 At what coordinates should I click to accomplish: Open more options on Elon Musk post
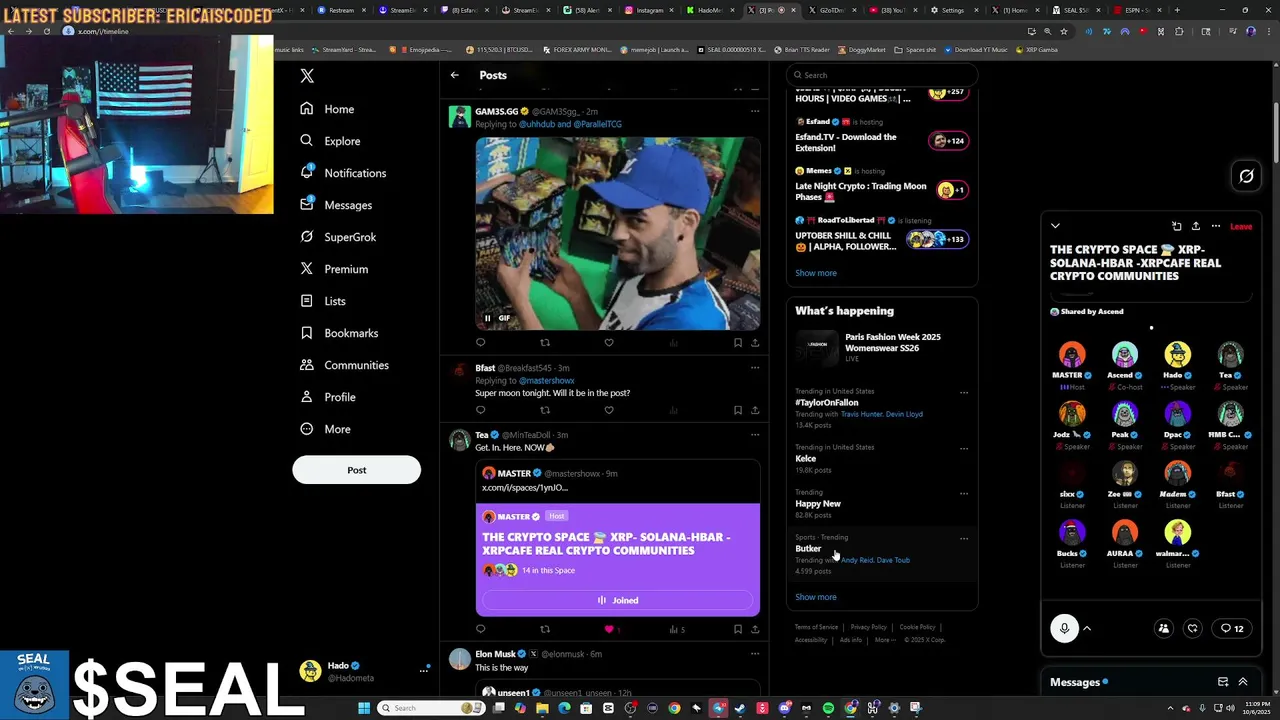pyautogui.click(x=755, y=654)
